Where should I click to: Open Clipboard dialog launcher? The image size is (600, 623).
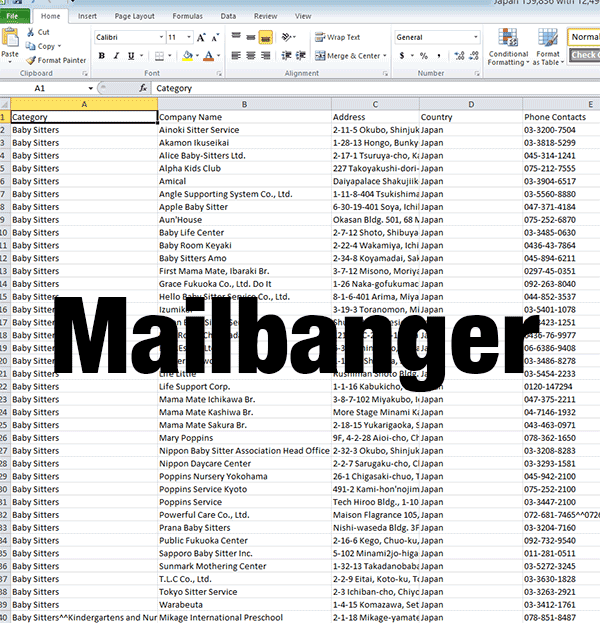(x=85, y=74)
